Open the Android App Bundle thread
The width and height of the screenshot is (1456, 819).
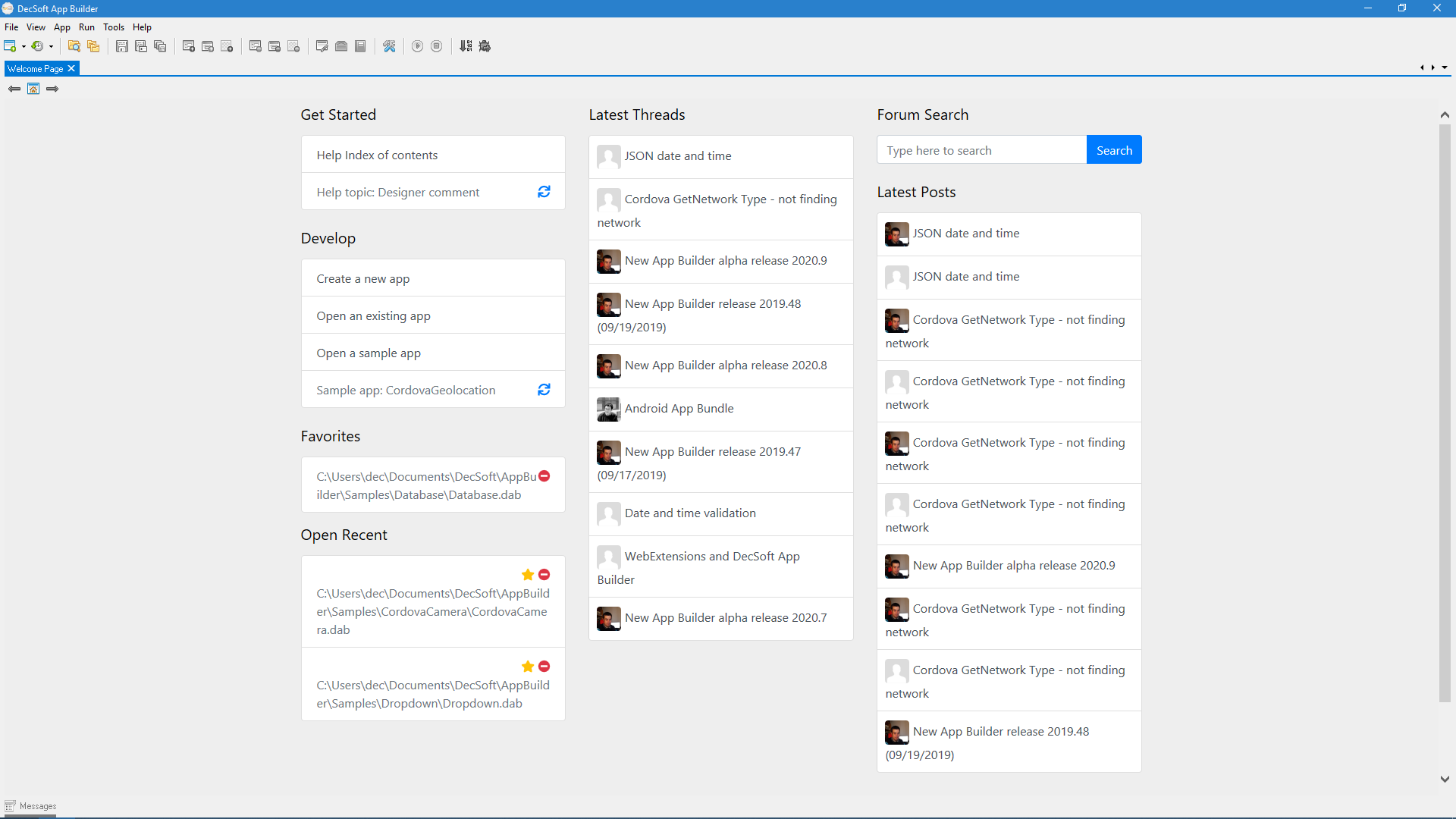tap(721, 409)
